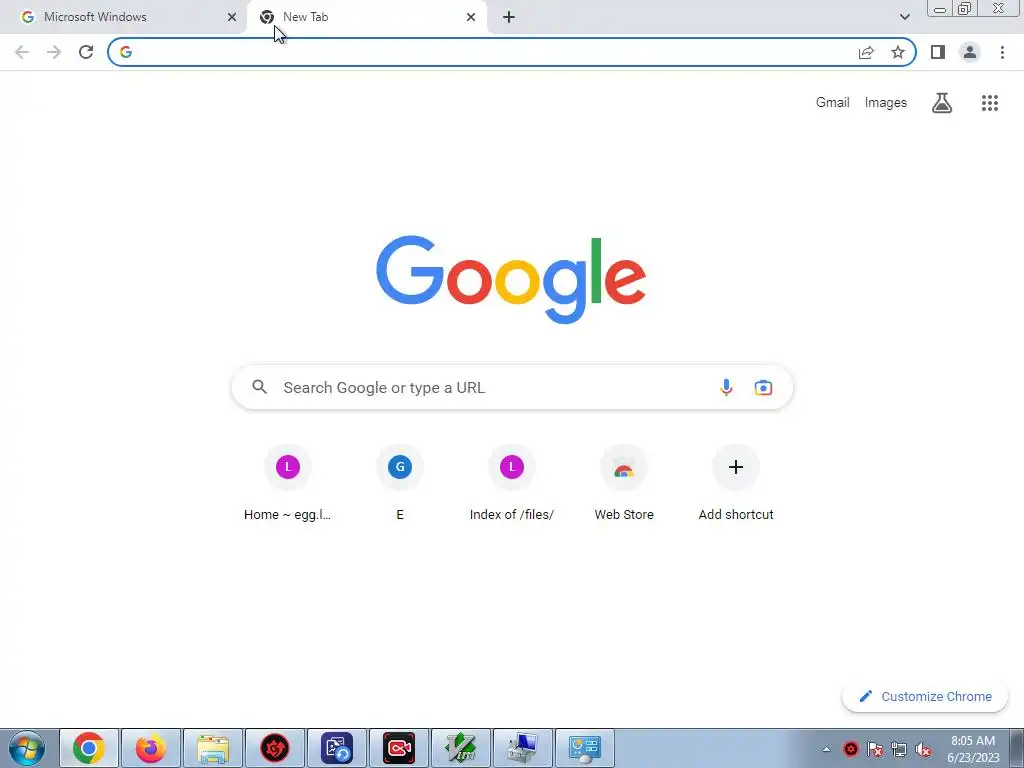Close the New Tab tab
This screenshot has height=768, width=1024.
click(471, 17)
